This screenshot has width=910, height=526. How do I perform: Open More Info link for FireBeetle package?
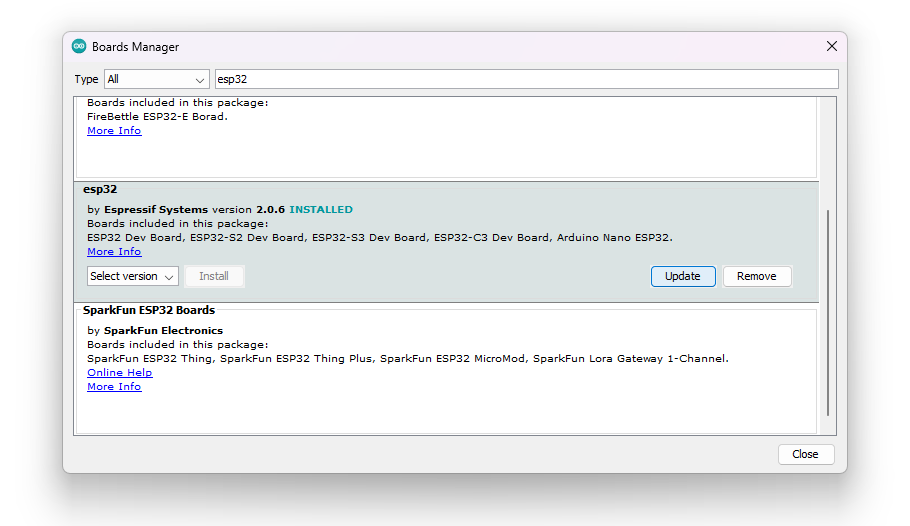tap(114, 131)
